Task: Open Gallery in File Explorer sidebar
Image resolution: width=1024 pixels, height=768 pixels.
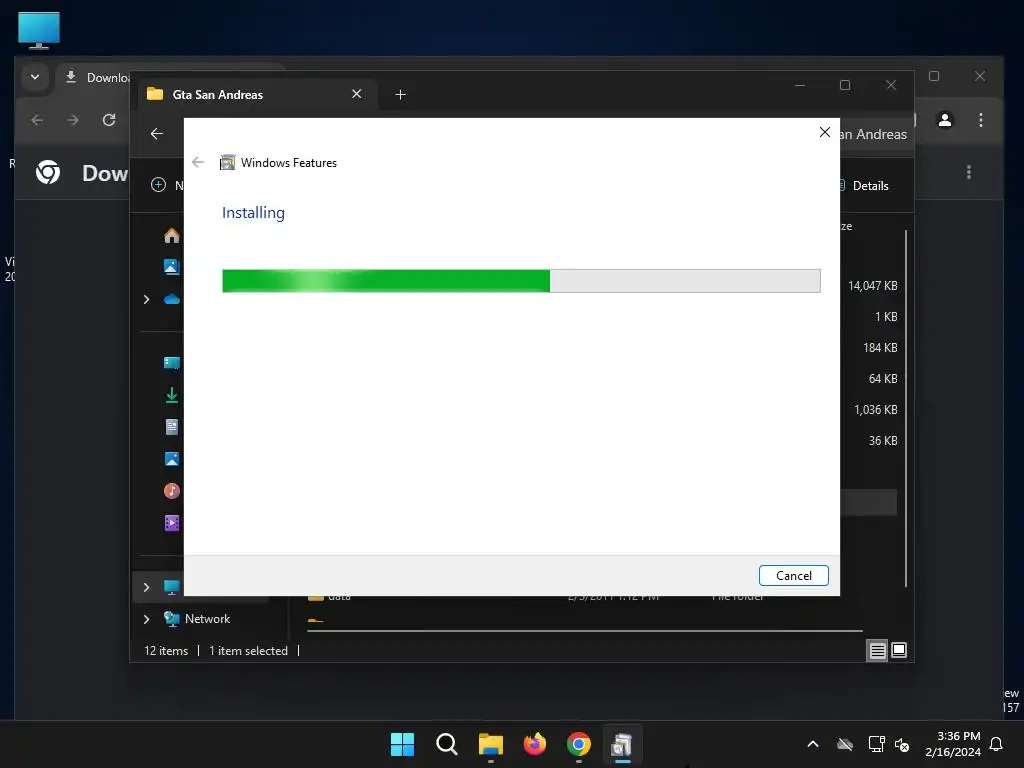Action: [x=172, y=266]
